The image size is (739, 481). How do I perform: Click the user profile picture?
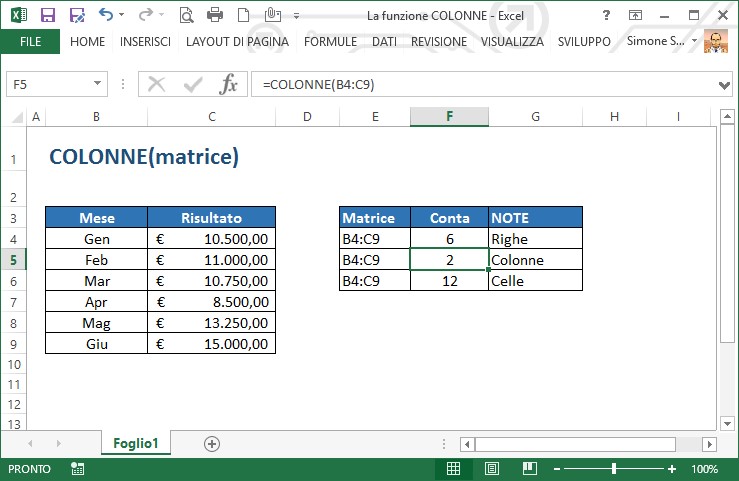coord(716,41)
